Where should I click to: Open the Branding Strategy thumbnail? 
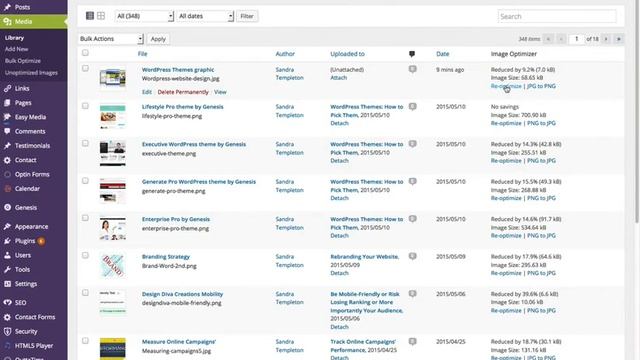[x=113, y=265]
